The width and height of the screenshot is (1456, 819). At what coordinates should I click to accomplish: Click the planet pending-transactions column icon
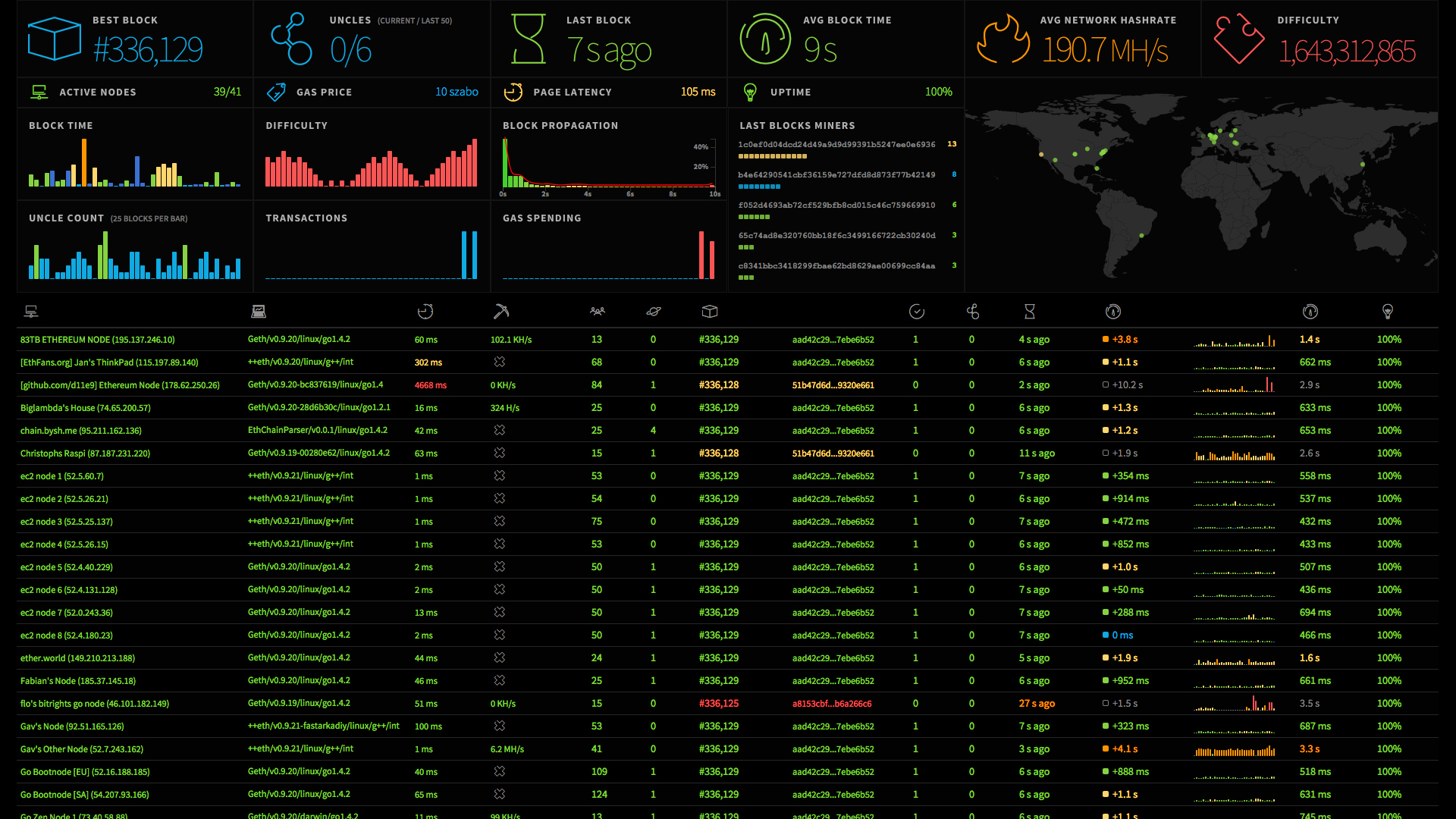(x=654, y=311)
